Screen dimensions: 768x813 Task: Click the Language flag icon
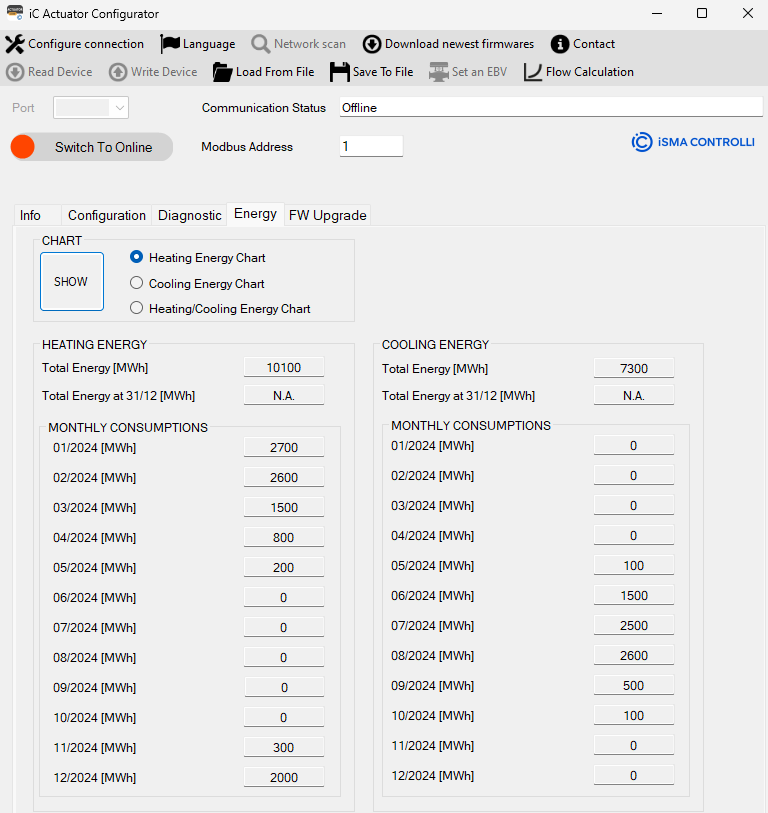click(x=170, y=44)
